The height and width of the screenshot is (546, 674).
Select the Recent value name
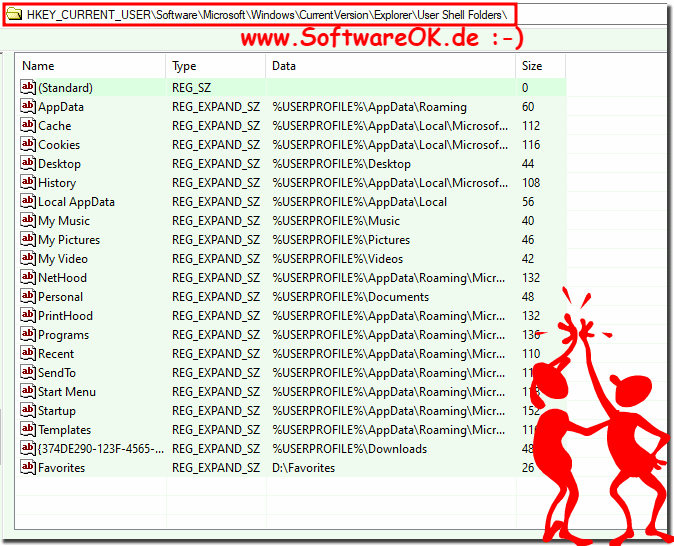(x=56, y=353)
